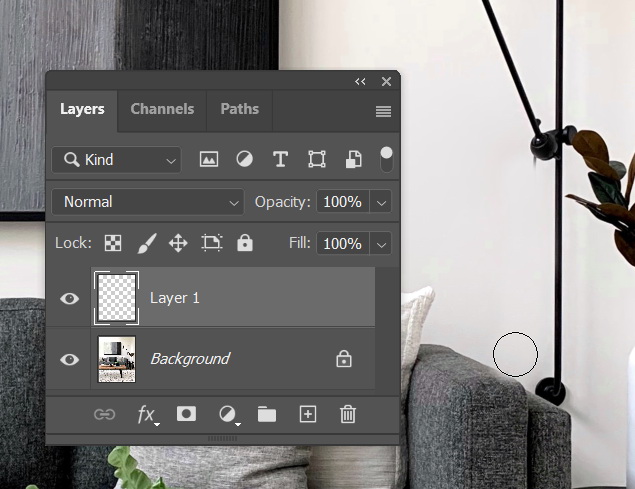Filter for smart object layers icon
Image resolution: width=635 pixels, height=489 pixels.
(353, 160)
